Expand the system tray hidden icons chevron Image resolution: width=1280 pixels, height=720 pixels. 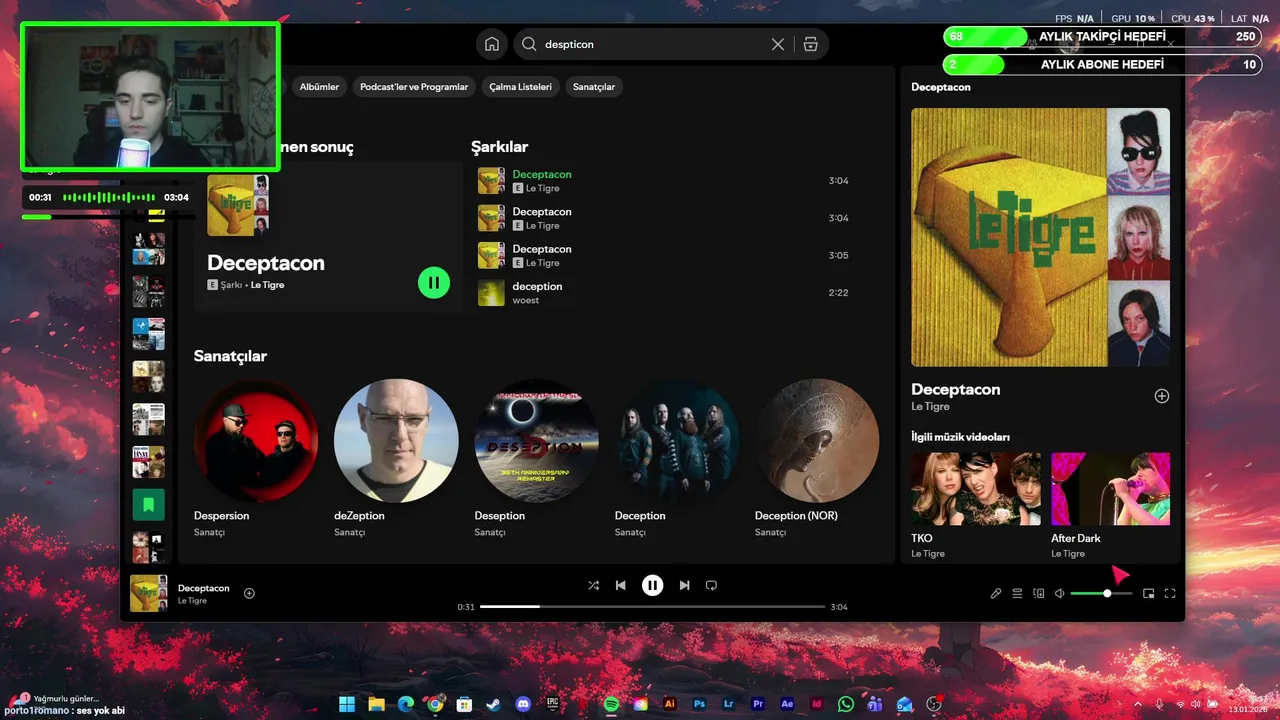(1138, 704)
